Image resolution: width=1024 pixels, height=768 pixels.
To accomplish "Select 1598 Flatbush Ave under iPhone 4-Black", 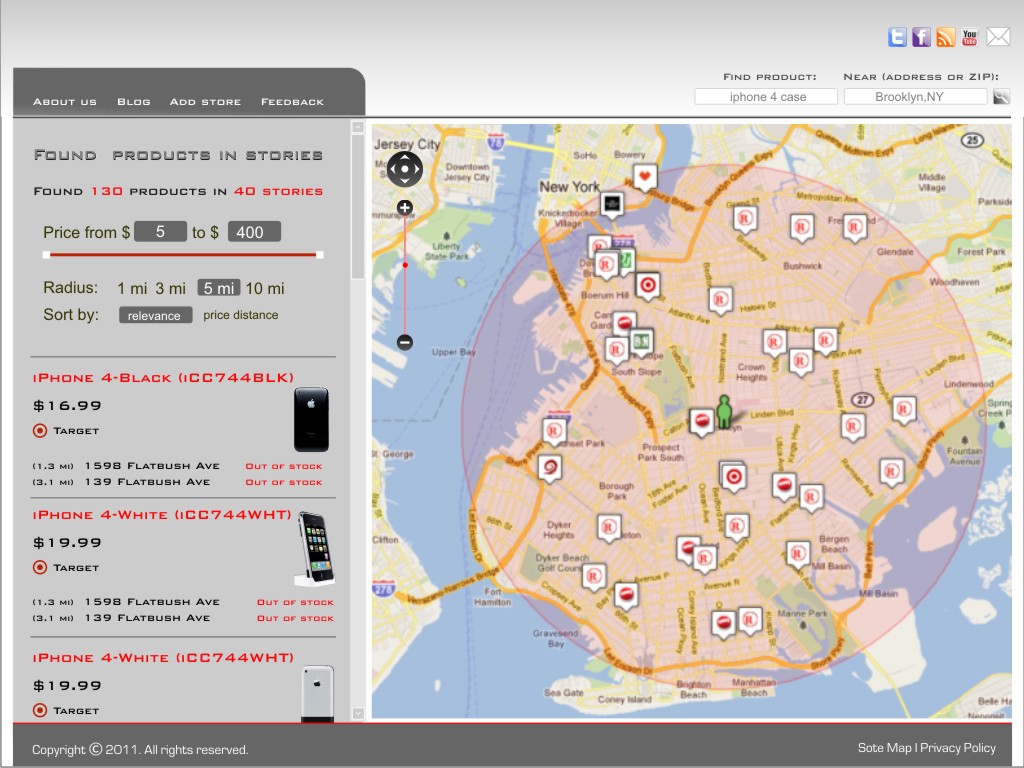I will coord(152,466).
